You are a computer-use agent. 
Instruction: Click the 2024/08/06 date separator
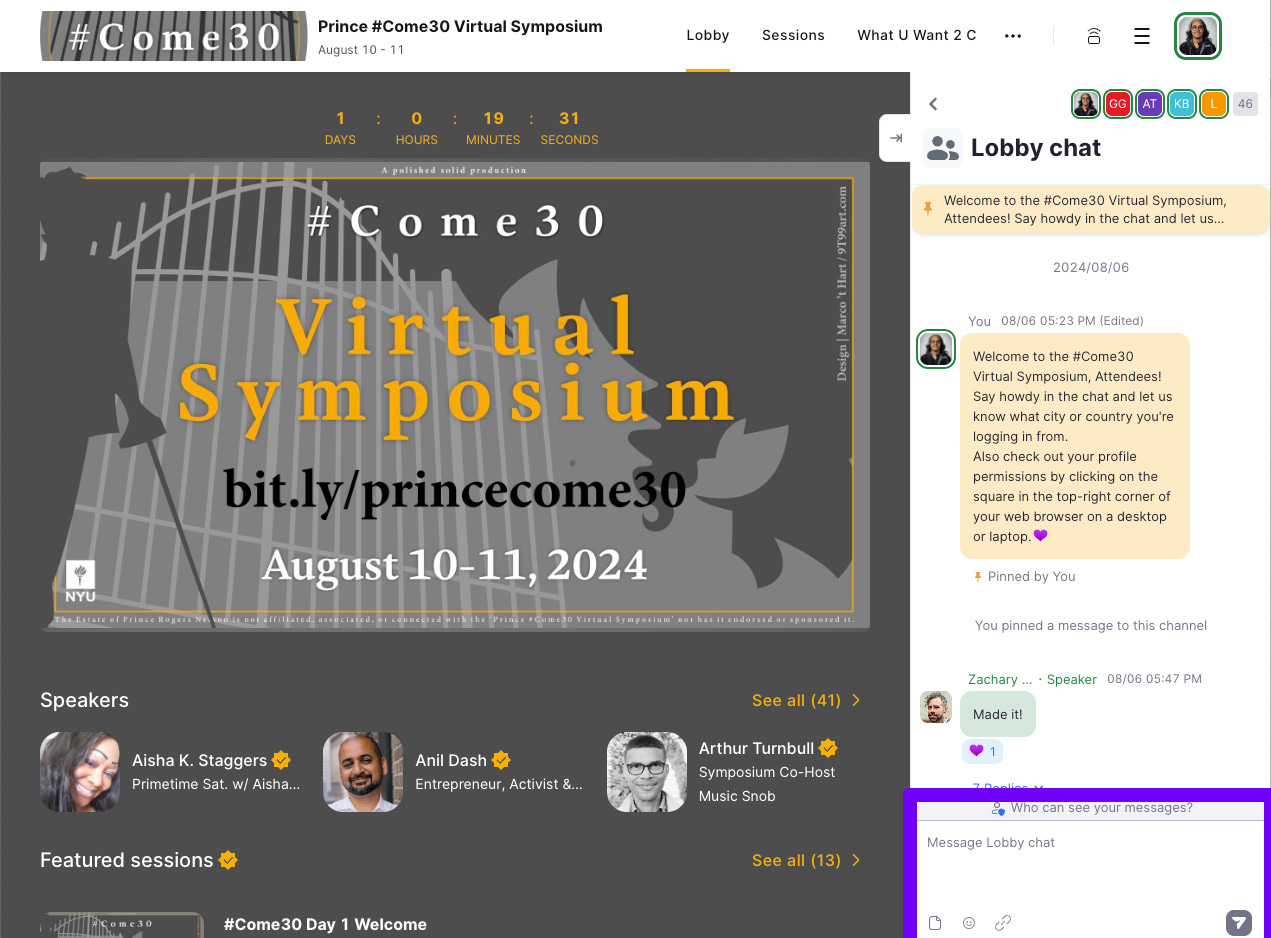(1091, 268)
